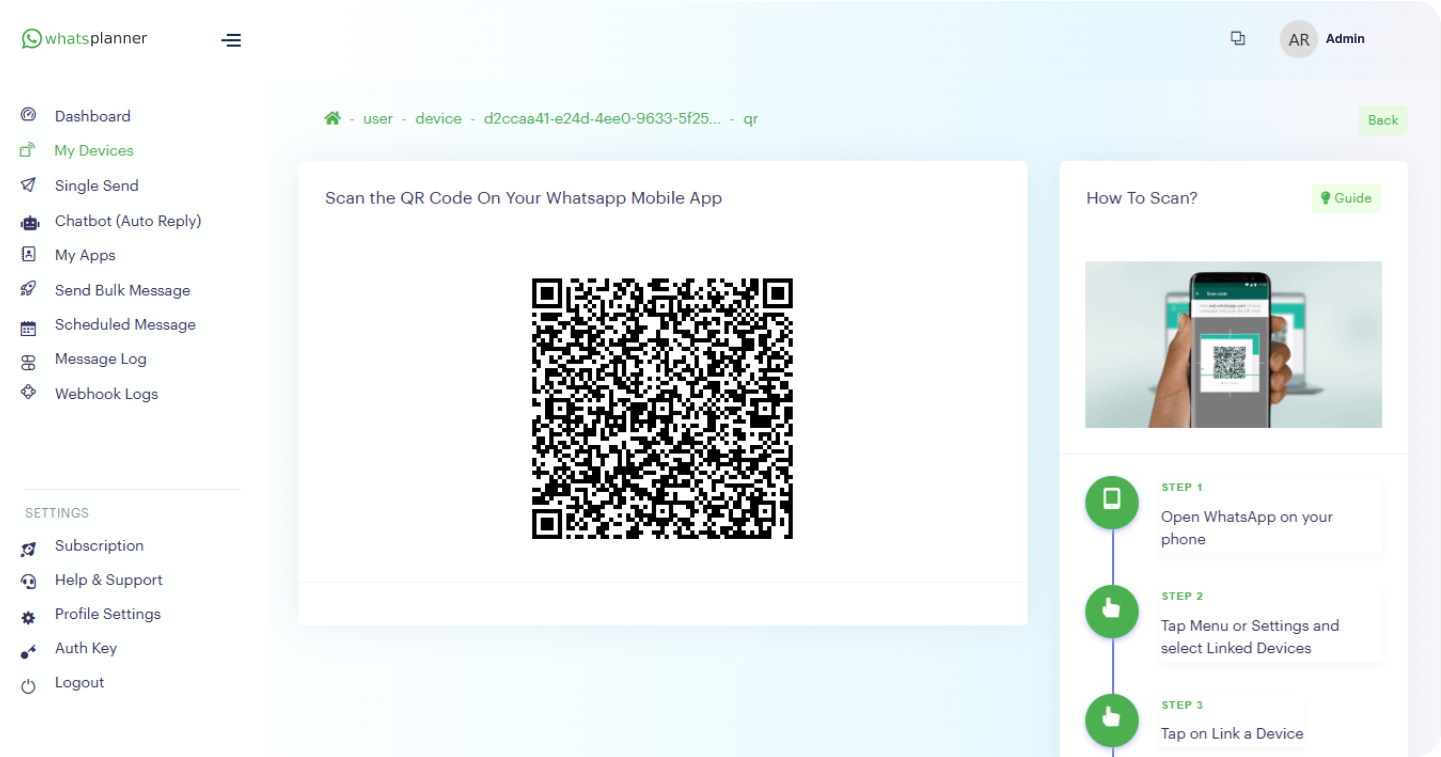
Task: Click the home icon in breadcrumb
Action: pos(332,118)
